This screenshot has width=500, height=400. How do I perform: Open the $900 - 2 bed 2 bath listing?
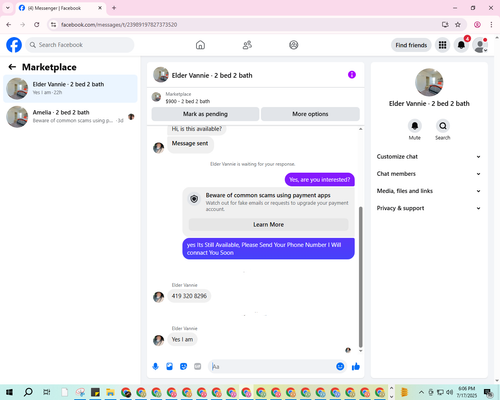click(188, 101)
